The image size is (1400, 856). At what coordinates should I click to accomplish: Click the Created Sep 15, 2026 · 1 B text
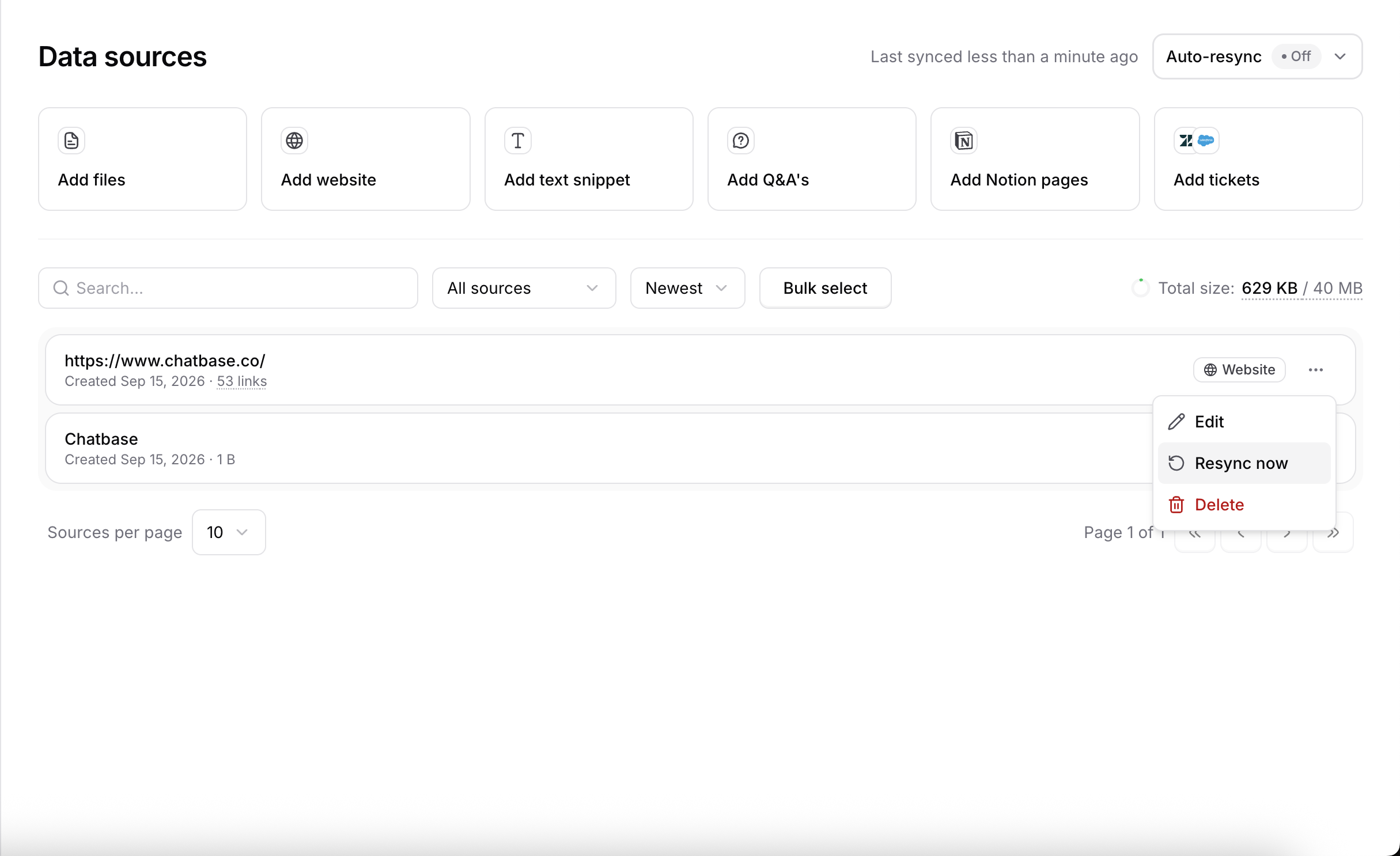(x=150, y=460)
